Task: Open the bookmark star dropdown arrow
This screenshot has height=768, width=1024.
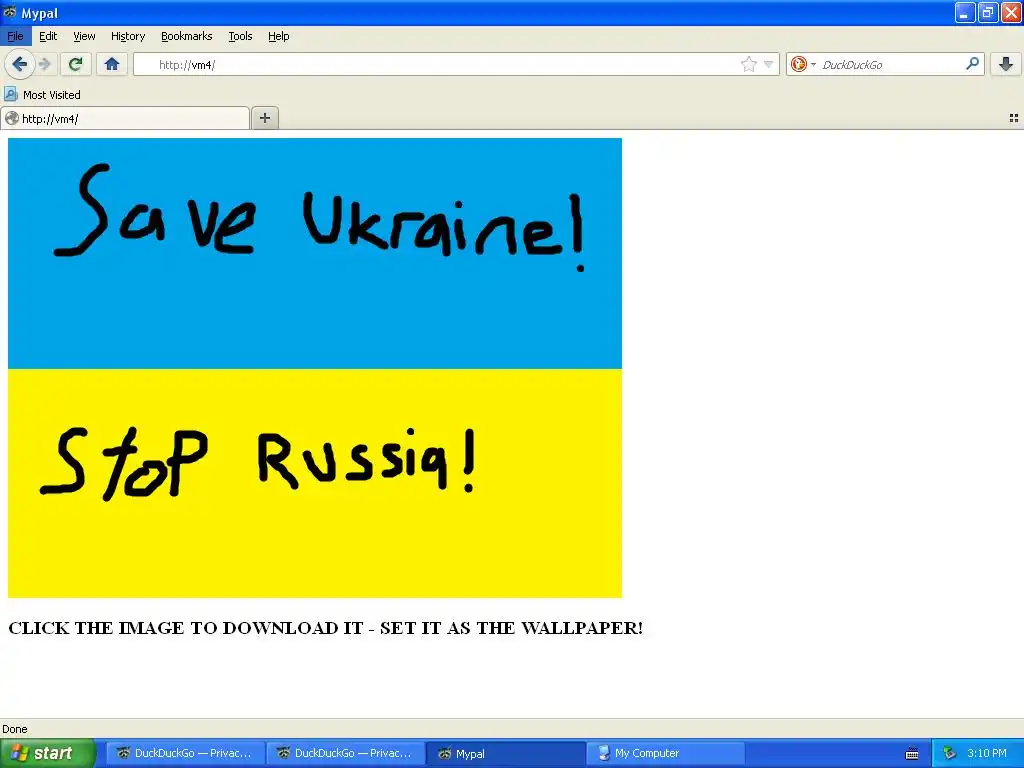Action: pyautogui.click(x=769, y=64)
